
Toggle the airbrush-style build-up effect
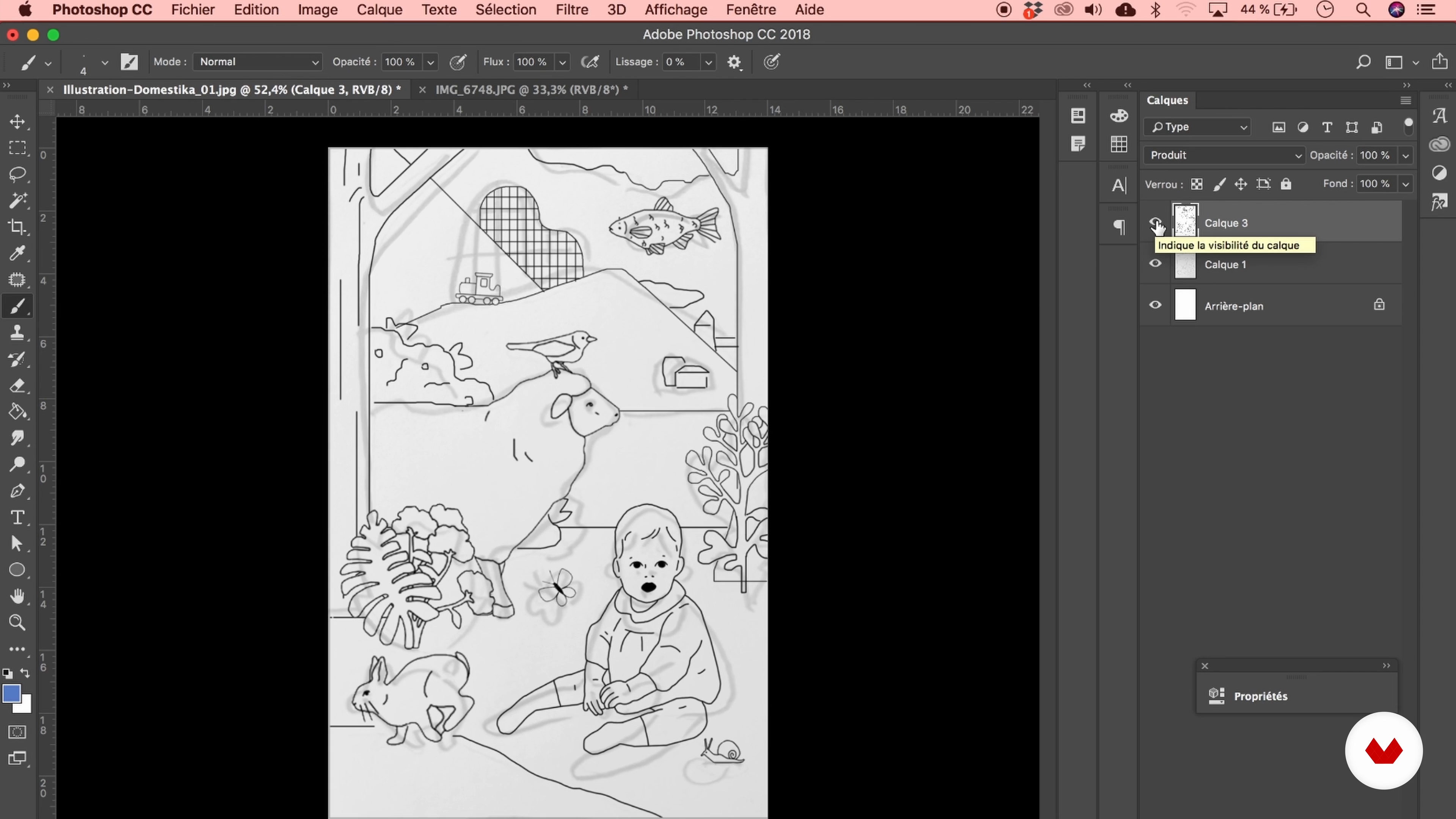click(590, 62)
